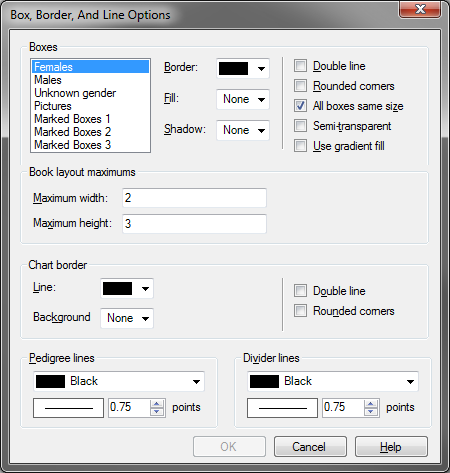This screenshot has width=450, height=473.
Task: Open the divider line style preview box
Action: [x=282, y=408]
